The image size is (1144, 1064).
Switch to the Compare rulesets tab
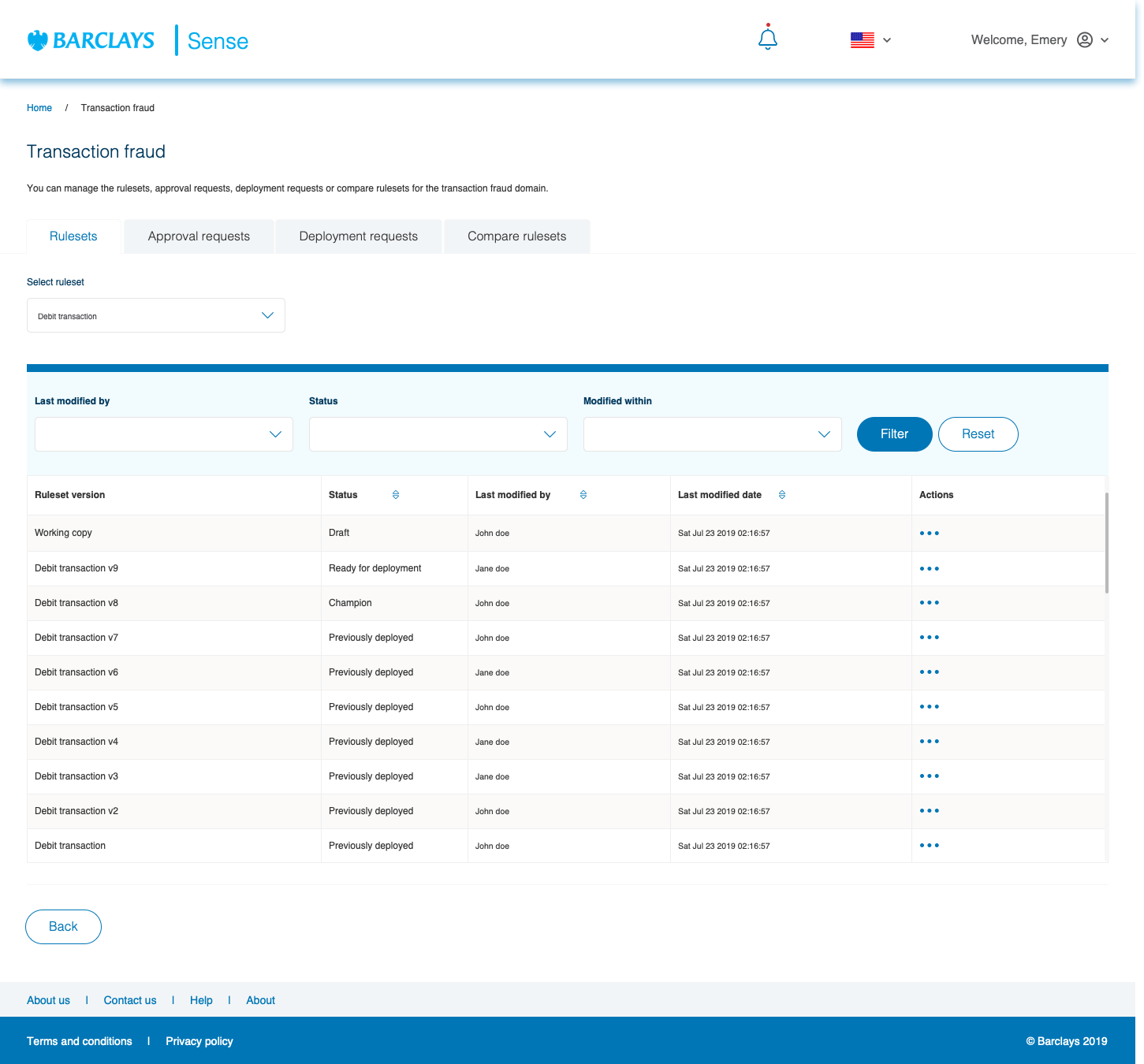click(x=517, y=236)
